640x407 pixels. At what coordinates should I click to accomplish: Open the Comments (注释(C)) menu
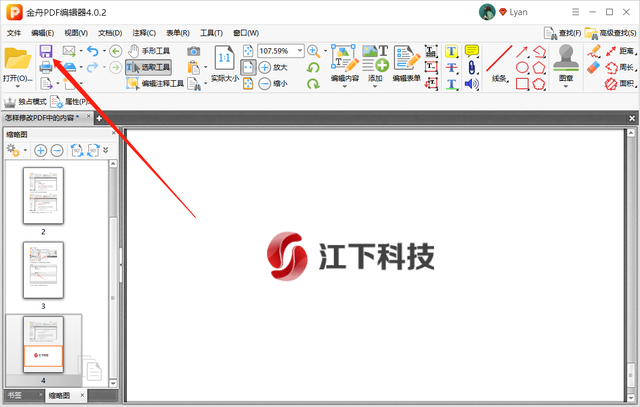pyautogui.click(x=144, y=33)
